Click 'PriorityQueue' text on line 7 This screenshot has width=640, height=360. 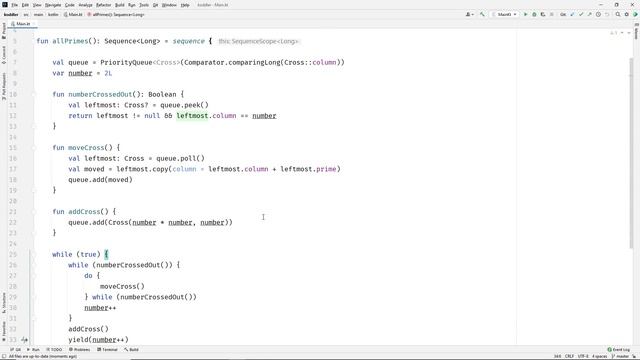126,62
